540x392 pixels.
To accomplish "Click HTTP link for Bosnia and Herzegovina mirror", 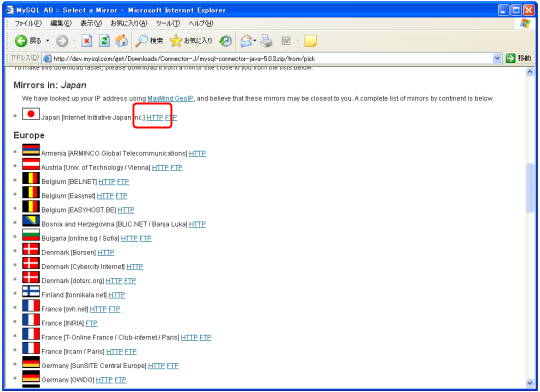I will point(197,224).
